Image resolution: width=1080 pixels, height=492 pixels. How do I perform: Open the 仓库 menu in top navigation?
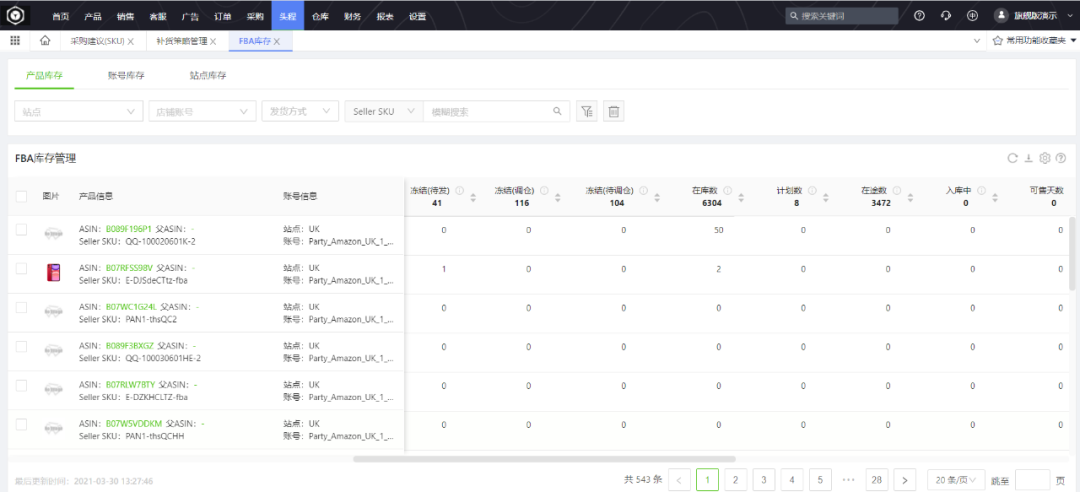point(320,16)
